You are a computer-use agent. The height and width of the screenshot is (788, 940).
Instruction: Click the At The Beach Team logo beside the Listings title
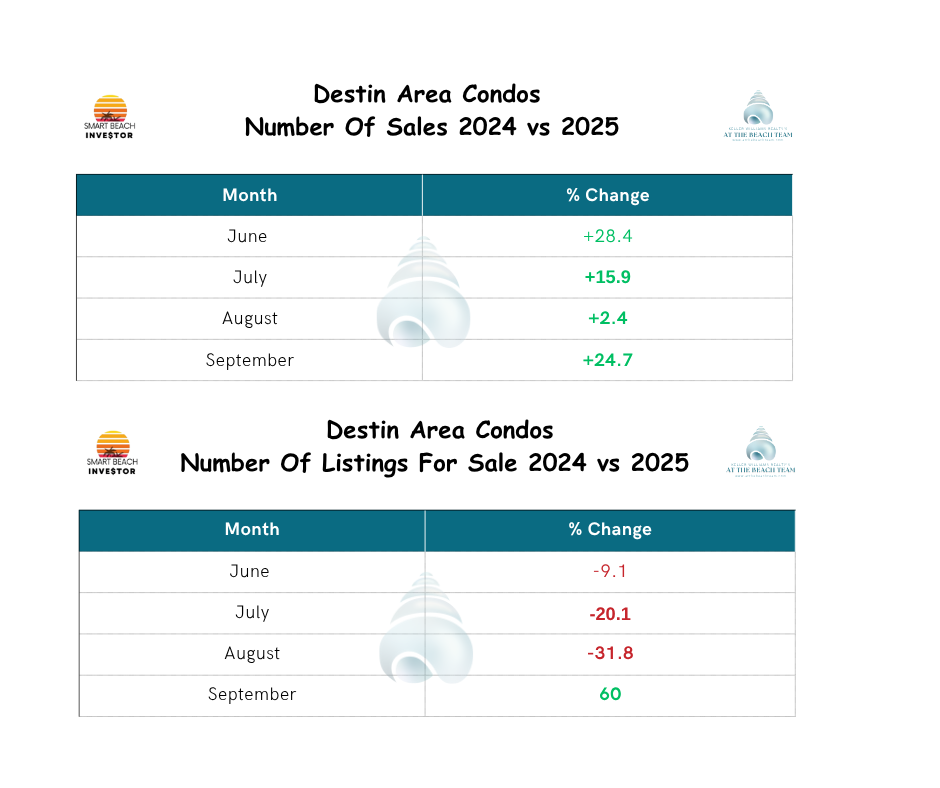tap(761, 452)
